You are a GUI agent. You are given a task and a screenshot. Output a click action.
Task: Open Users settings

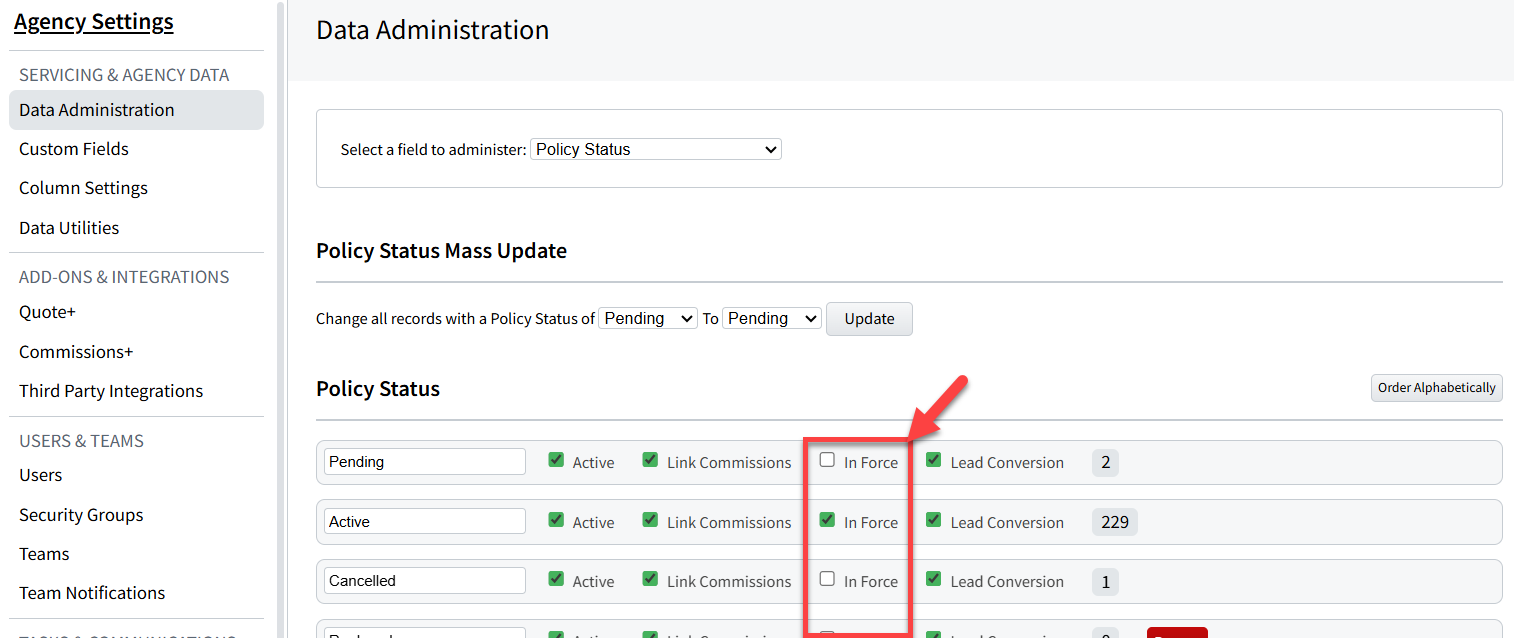[41, 475]
